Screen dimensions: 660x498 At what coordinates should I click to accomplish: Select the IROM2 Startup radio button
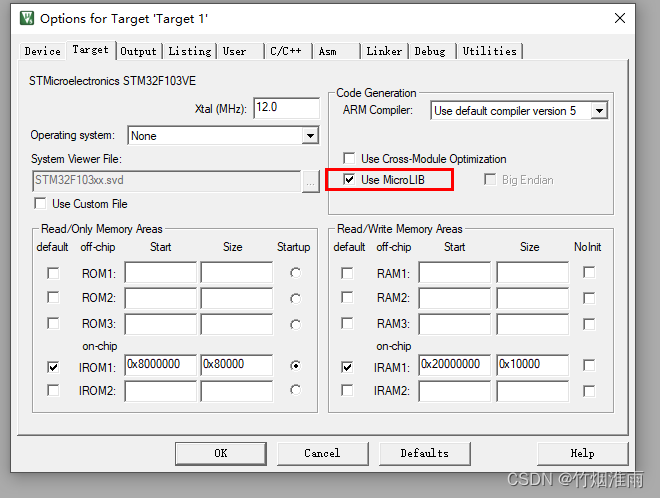point(295,390)
